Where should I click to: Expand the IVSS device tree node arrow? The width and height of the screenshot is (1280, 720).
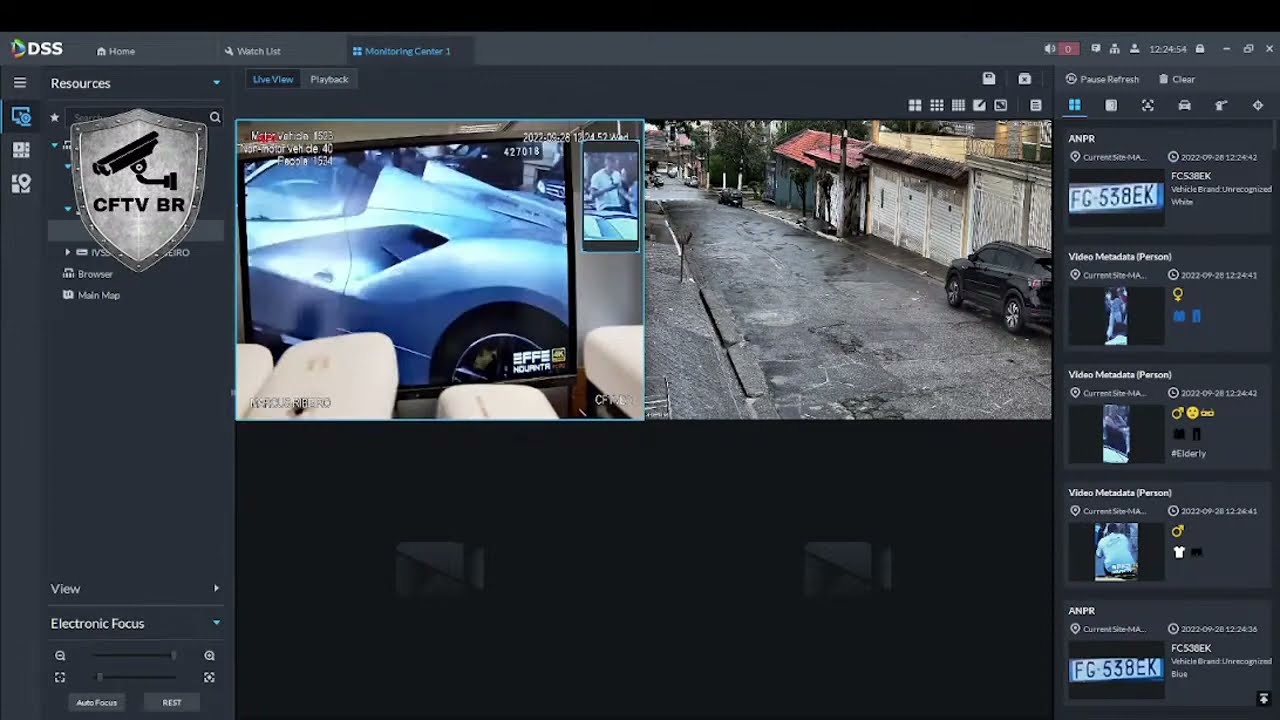click(x=68, y=252)
